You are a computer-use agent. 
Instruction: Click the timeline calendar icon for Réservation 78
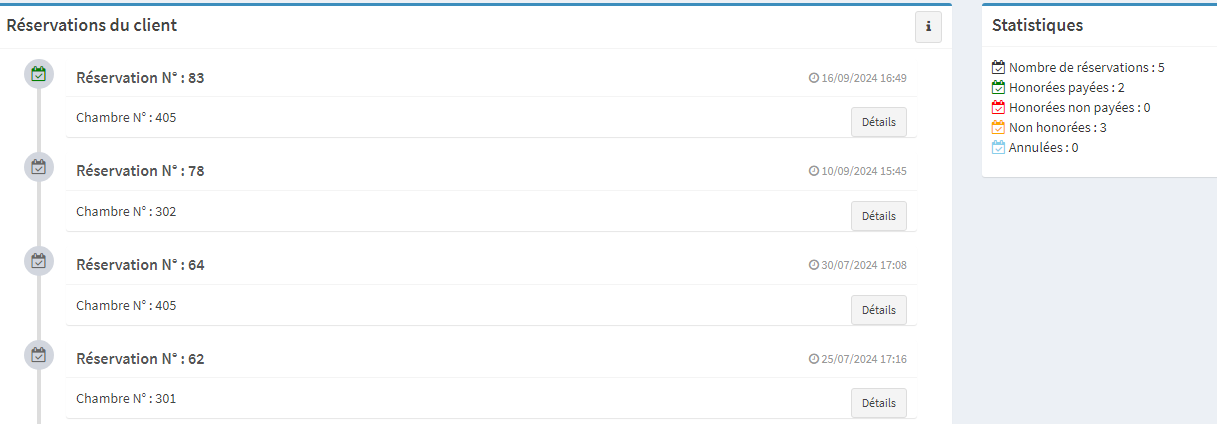pos(38,167)
